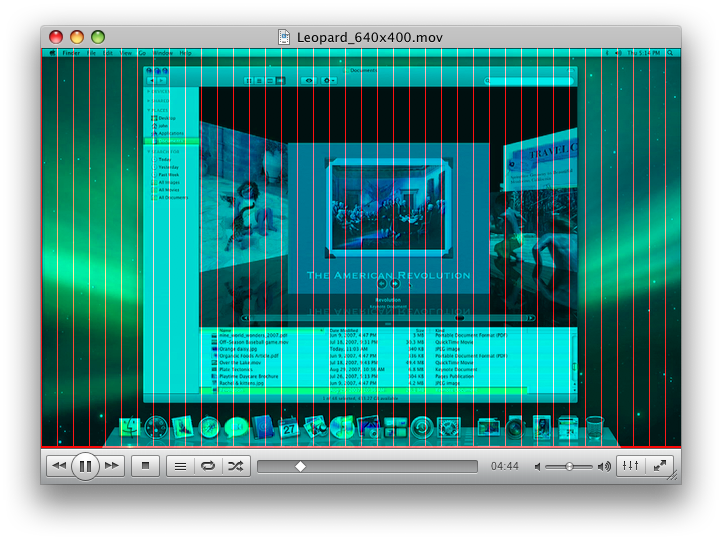The width and height of the screenshot is (722, 540).
Task: Mute audio using the small speaker icon
Action: pos(537,467)
